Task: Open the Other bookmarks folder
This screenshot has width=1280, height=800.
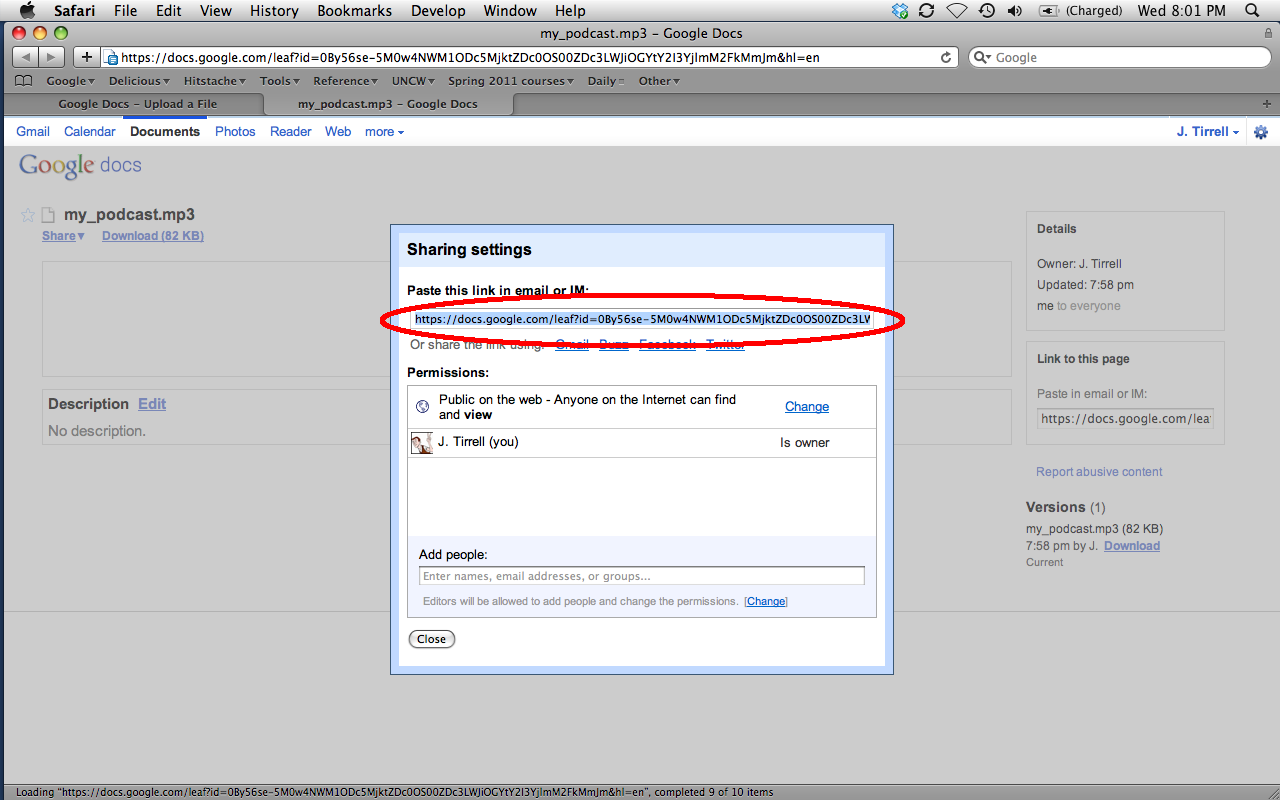Action: click(x=659, y=81)
